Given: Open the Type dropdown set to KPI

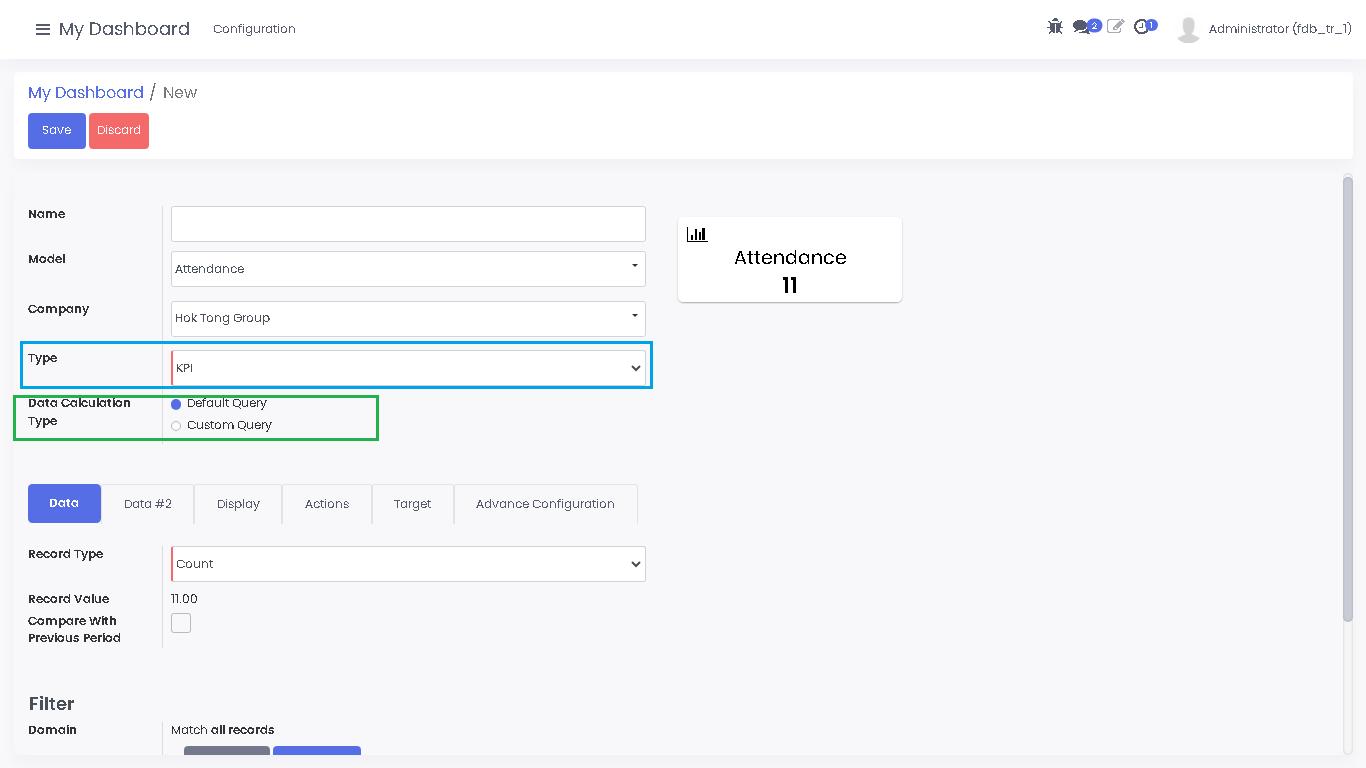Looking at the screenshot, I should [408, 368].
